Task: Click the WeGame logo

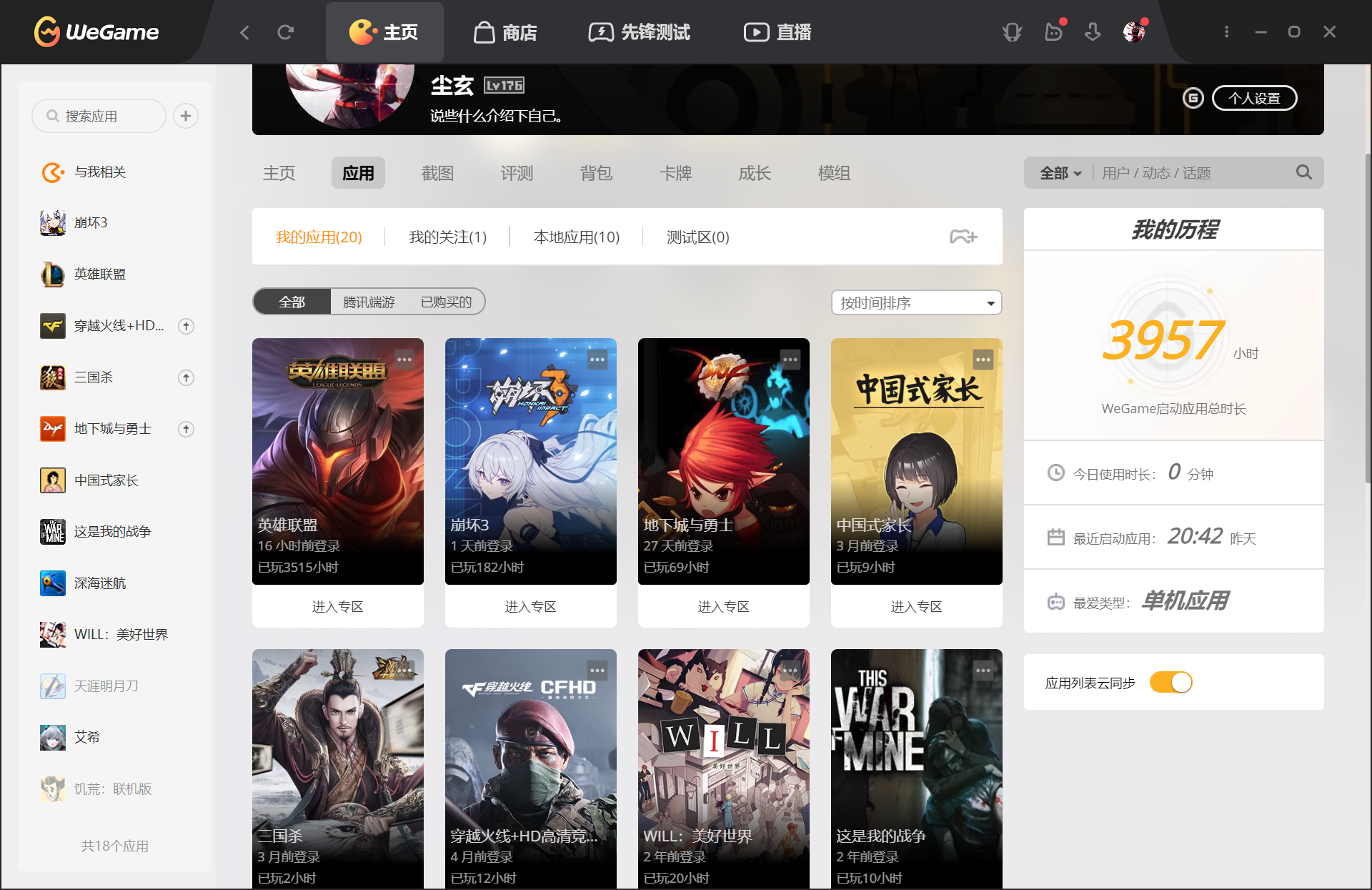Action: [x=96, y=32]
